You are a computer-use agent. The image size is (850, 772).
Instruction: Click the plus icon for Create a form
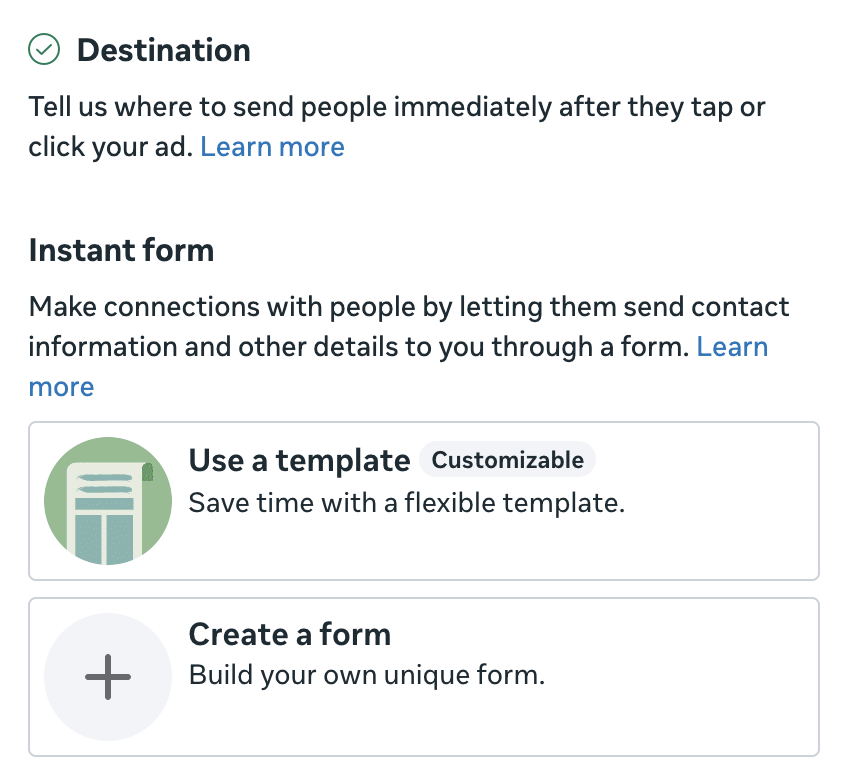(x=108, y=677)
